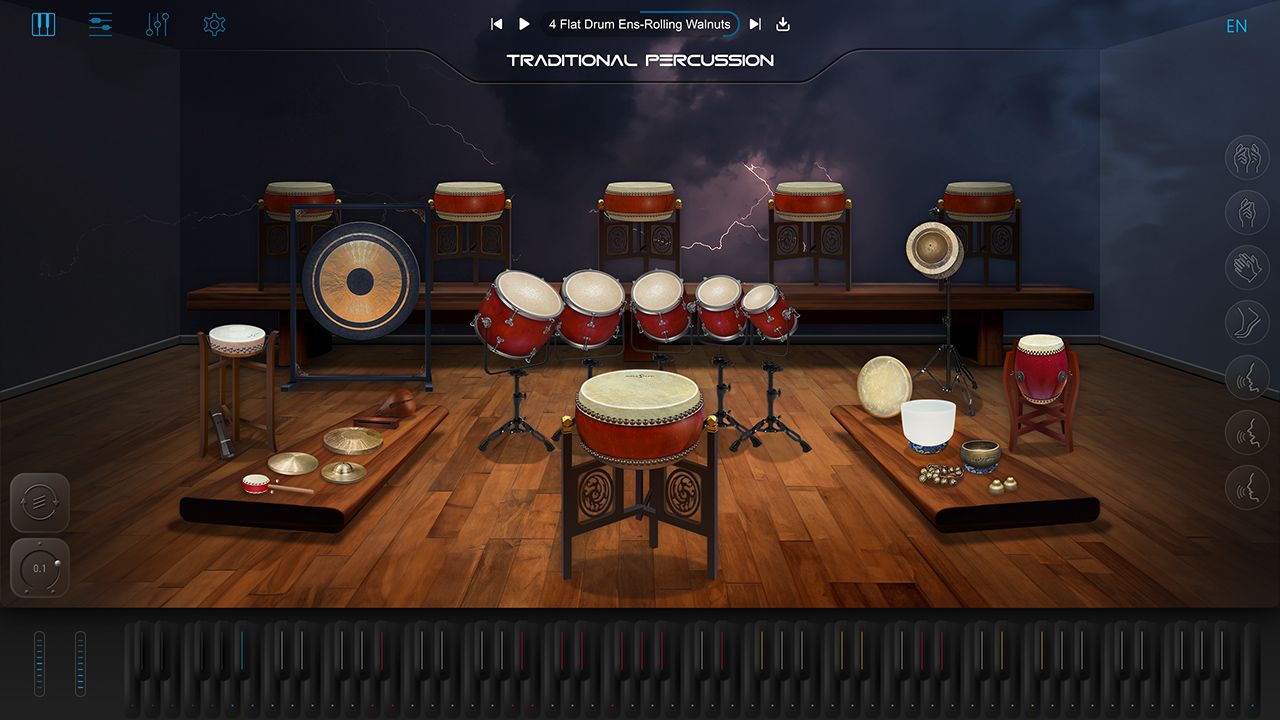
Task: Select the back flat drum behind small gong
Action: (980, 200)
